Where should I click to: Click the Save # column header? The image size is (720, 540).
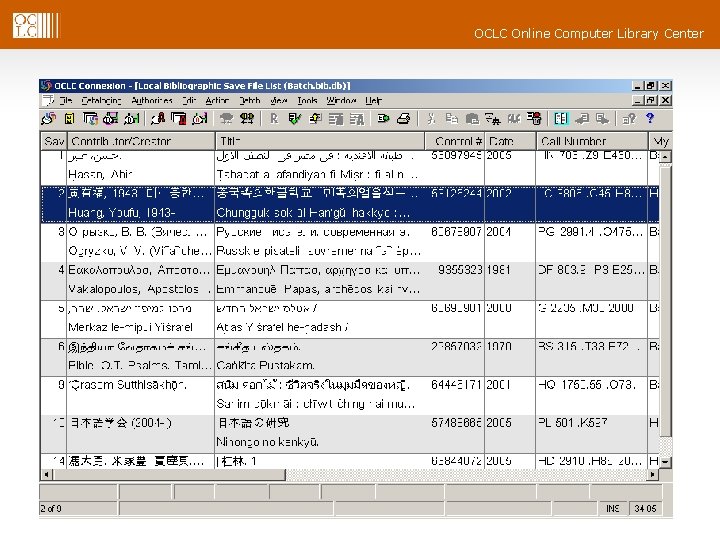(54, 141)
